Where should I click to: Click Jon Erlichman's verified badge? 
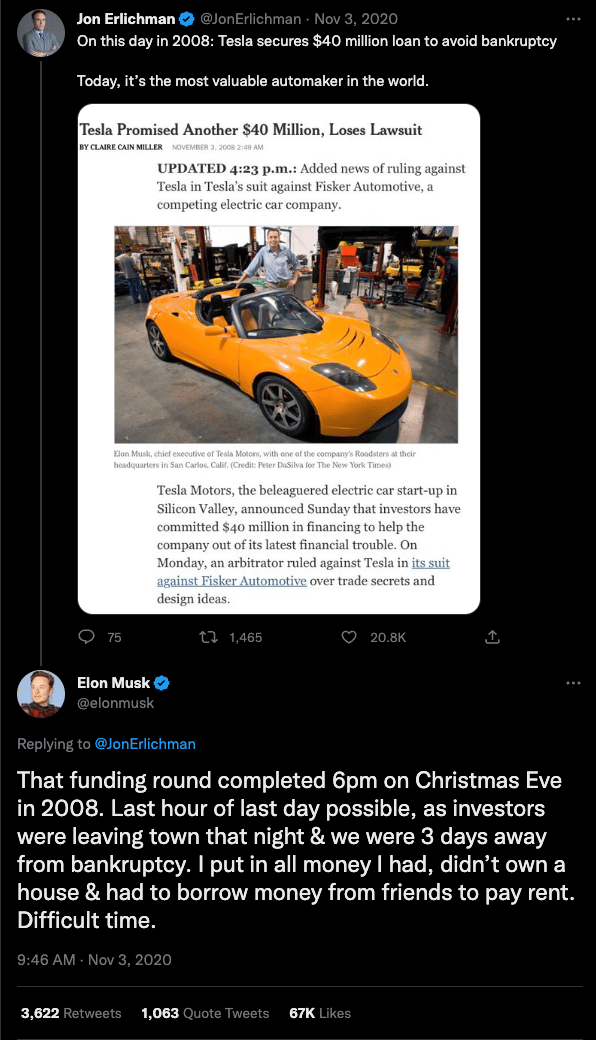[x=187, y=19]
